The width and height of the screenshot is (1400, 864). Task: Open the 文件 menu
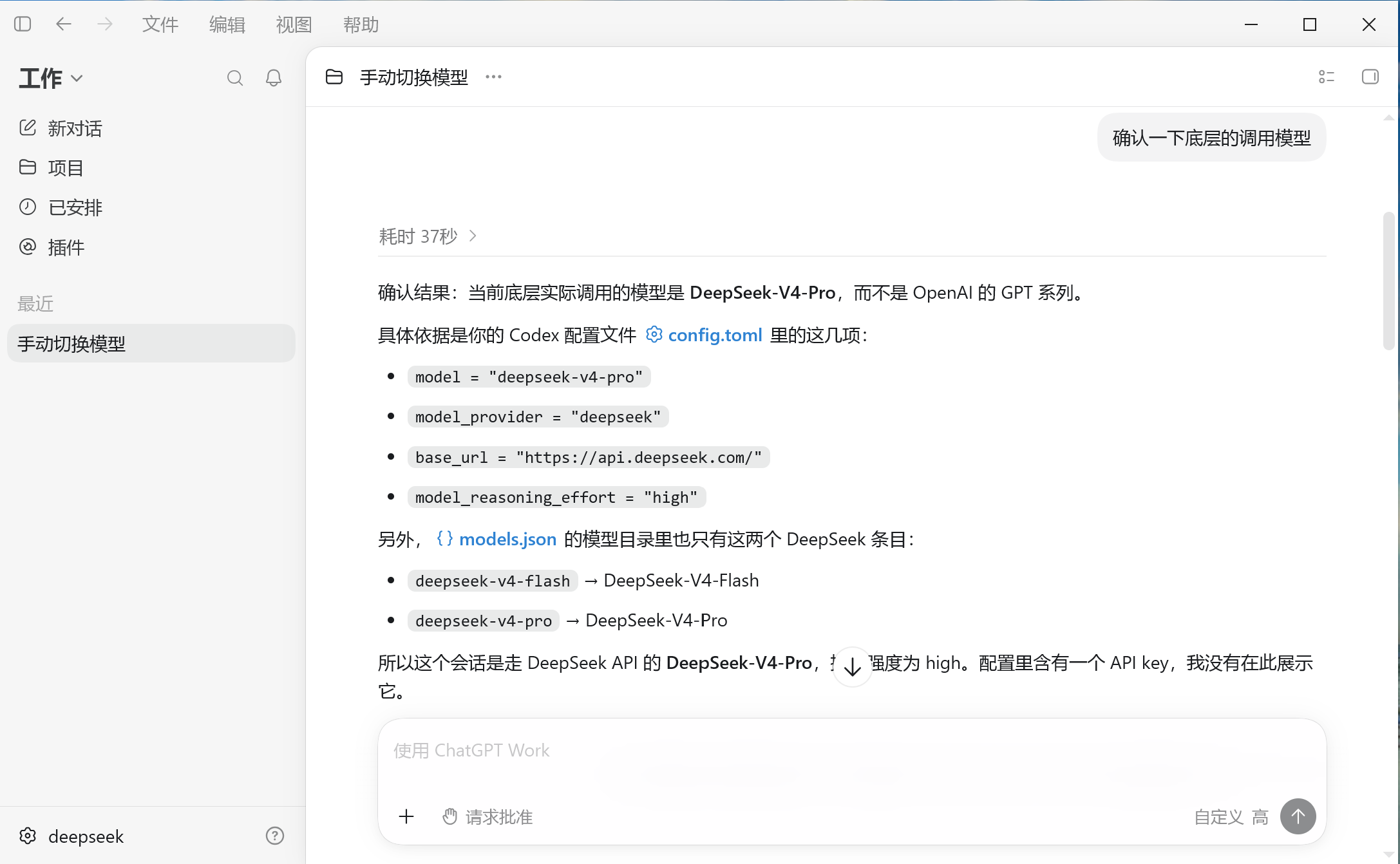tap(160, 24)
